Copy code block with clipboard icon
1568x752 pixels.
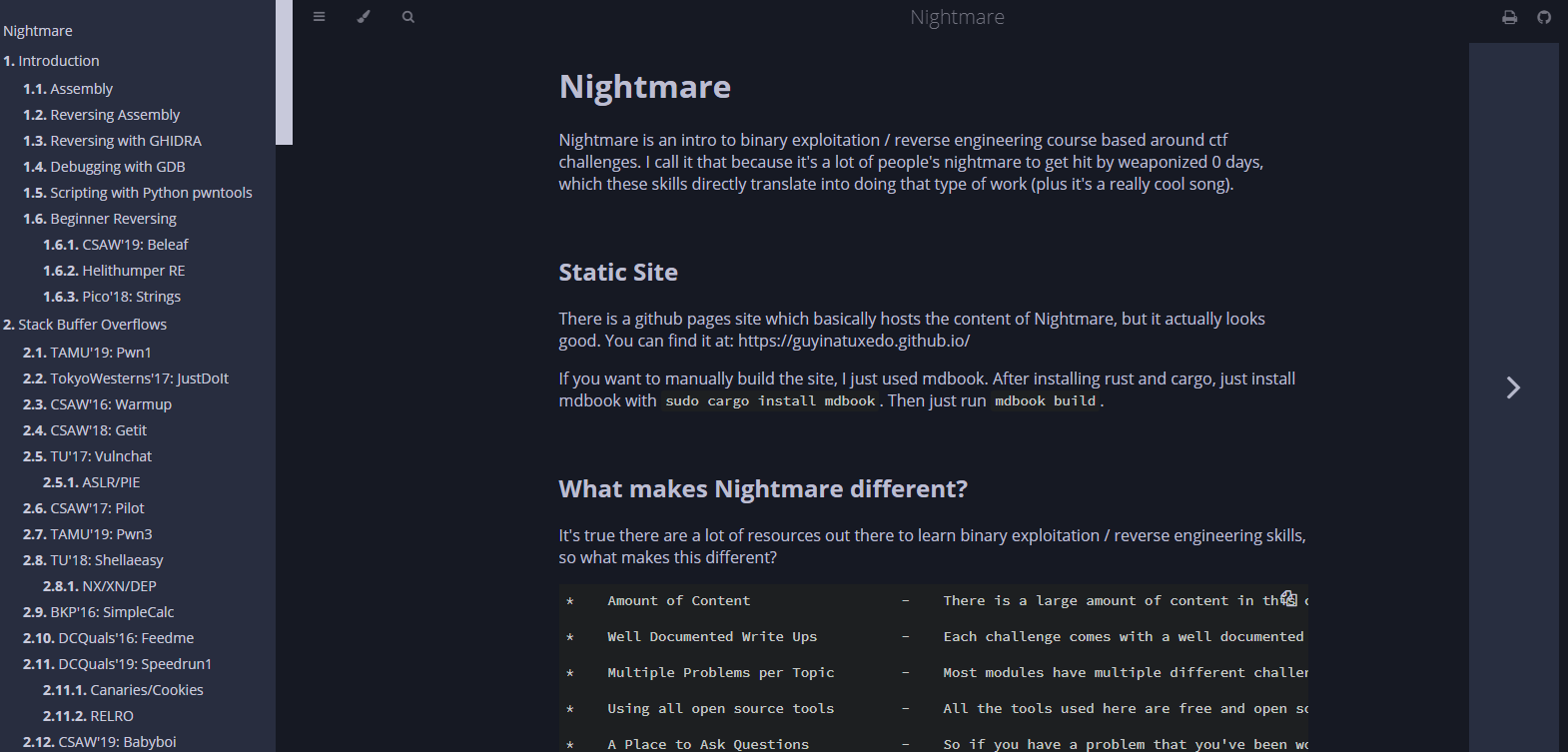coord(1288,598)
